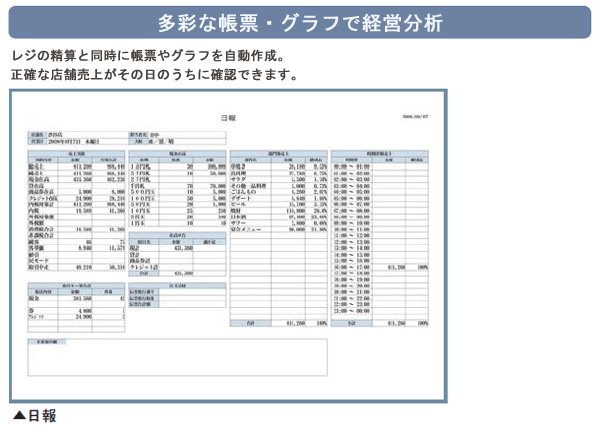This screenshot has height=434, width=600.
Task: Select the サワー row in the department table
Action: pos(279,223)
